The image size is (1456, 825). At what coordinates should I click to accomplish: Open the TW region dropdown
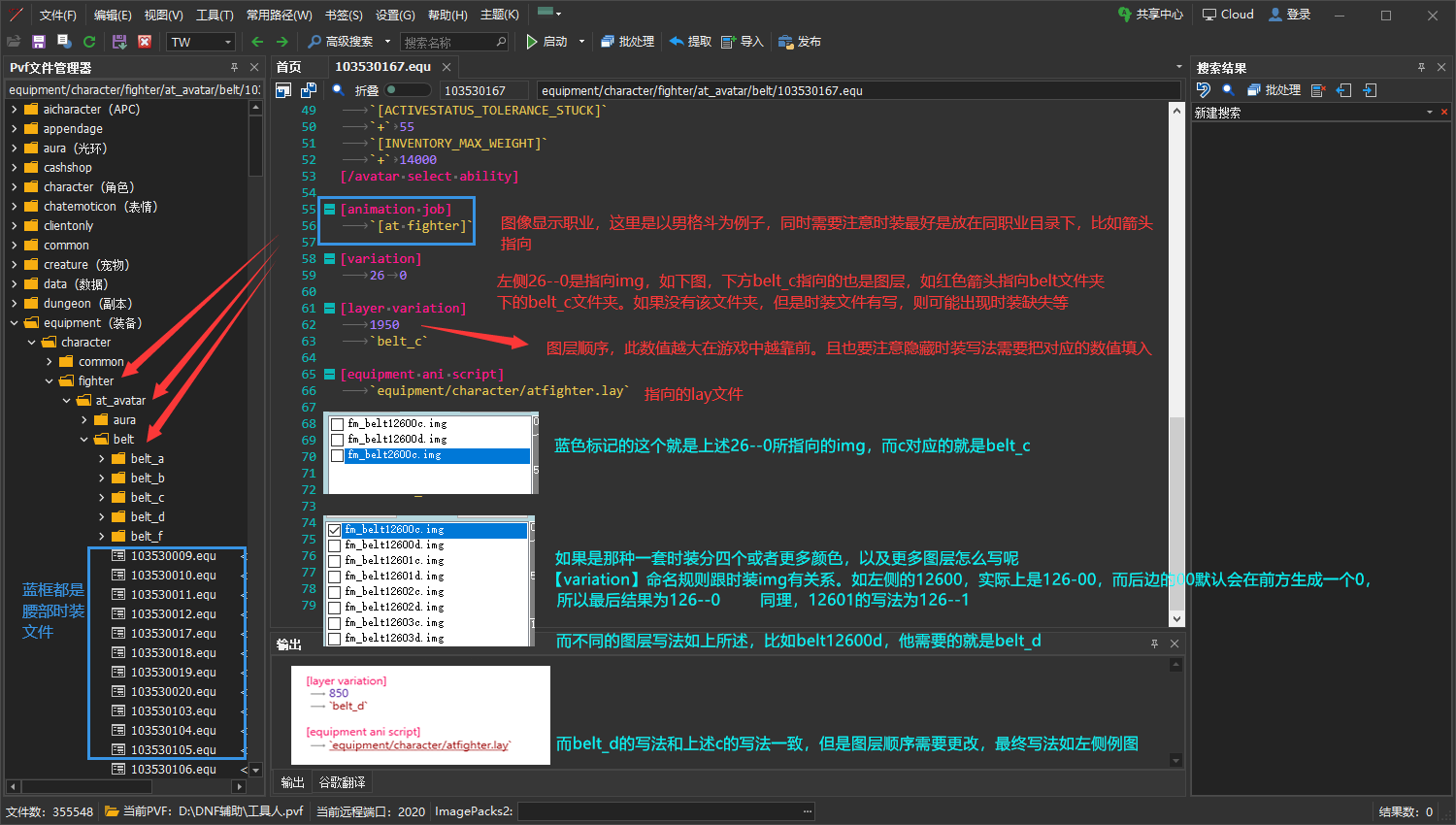click(x=228, y=42)
